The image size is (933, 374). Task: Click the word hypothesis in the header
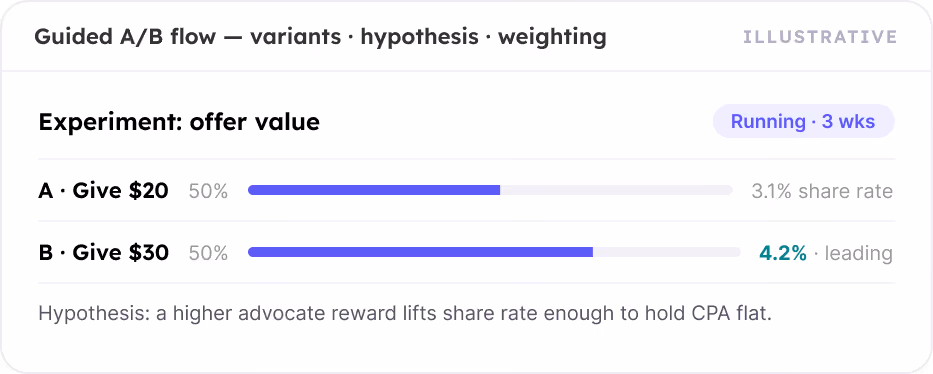(419, 37)
